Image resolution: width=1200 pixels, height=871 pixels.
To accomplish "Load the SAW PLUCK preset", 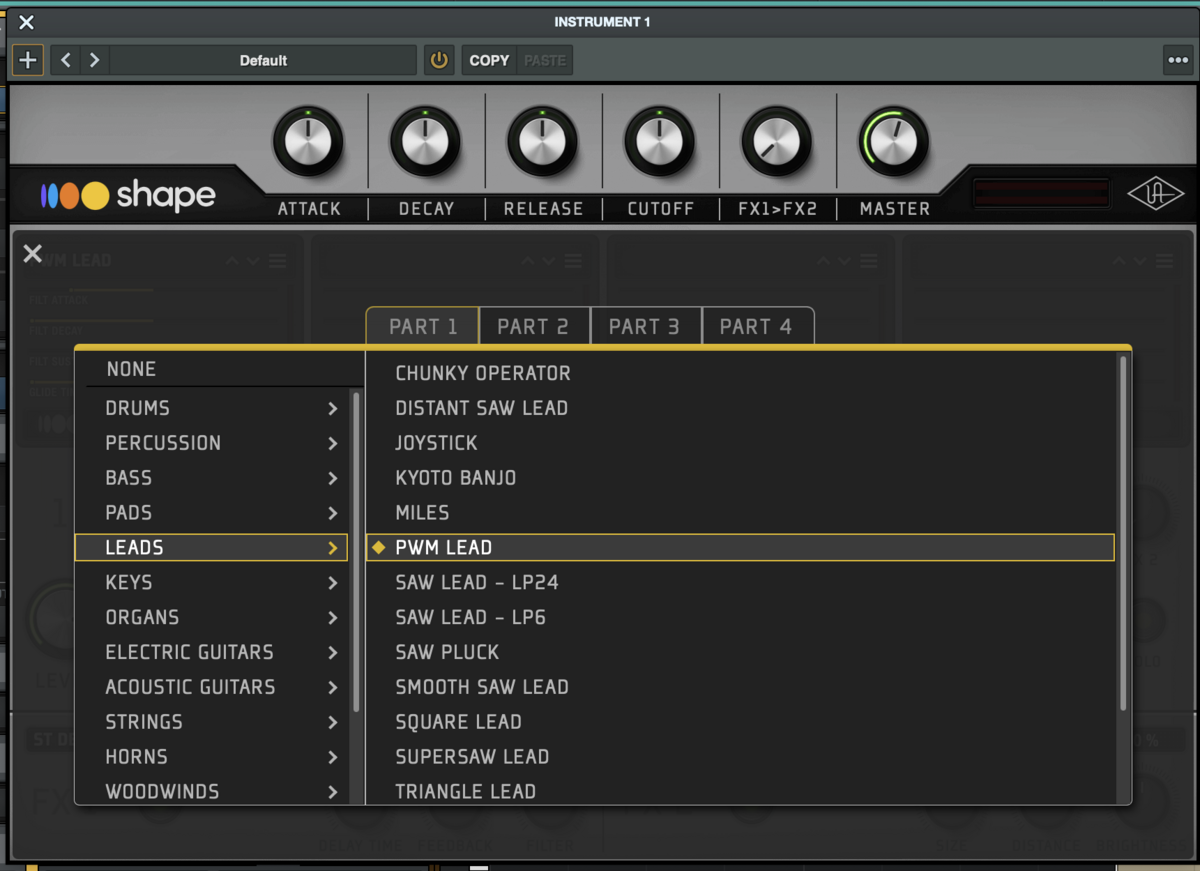I will pyautogui.click(x=740, y=652).
